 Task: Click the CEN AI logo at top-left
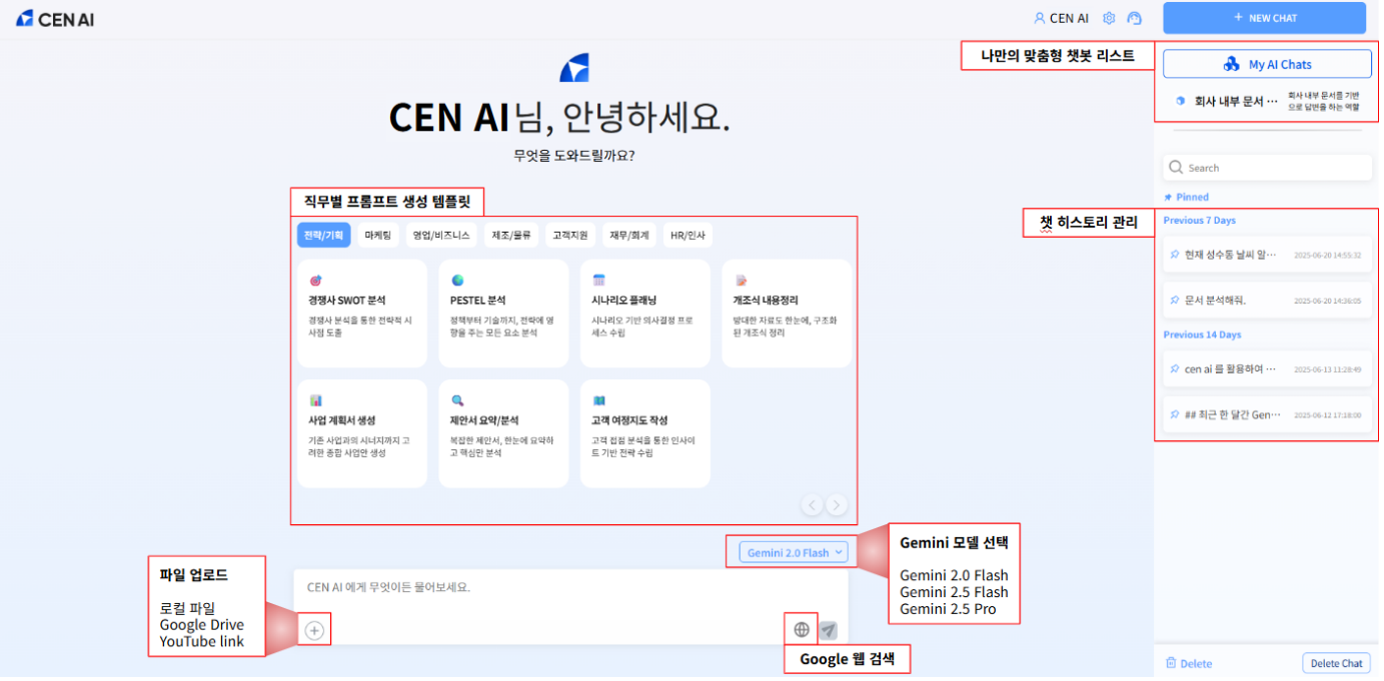pos(55,18)
